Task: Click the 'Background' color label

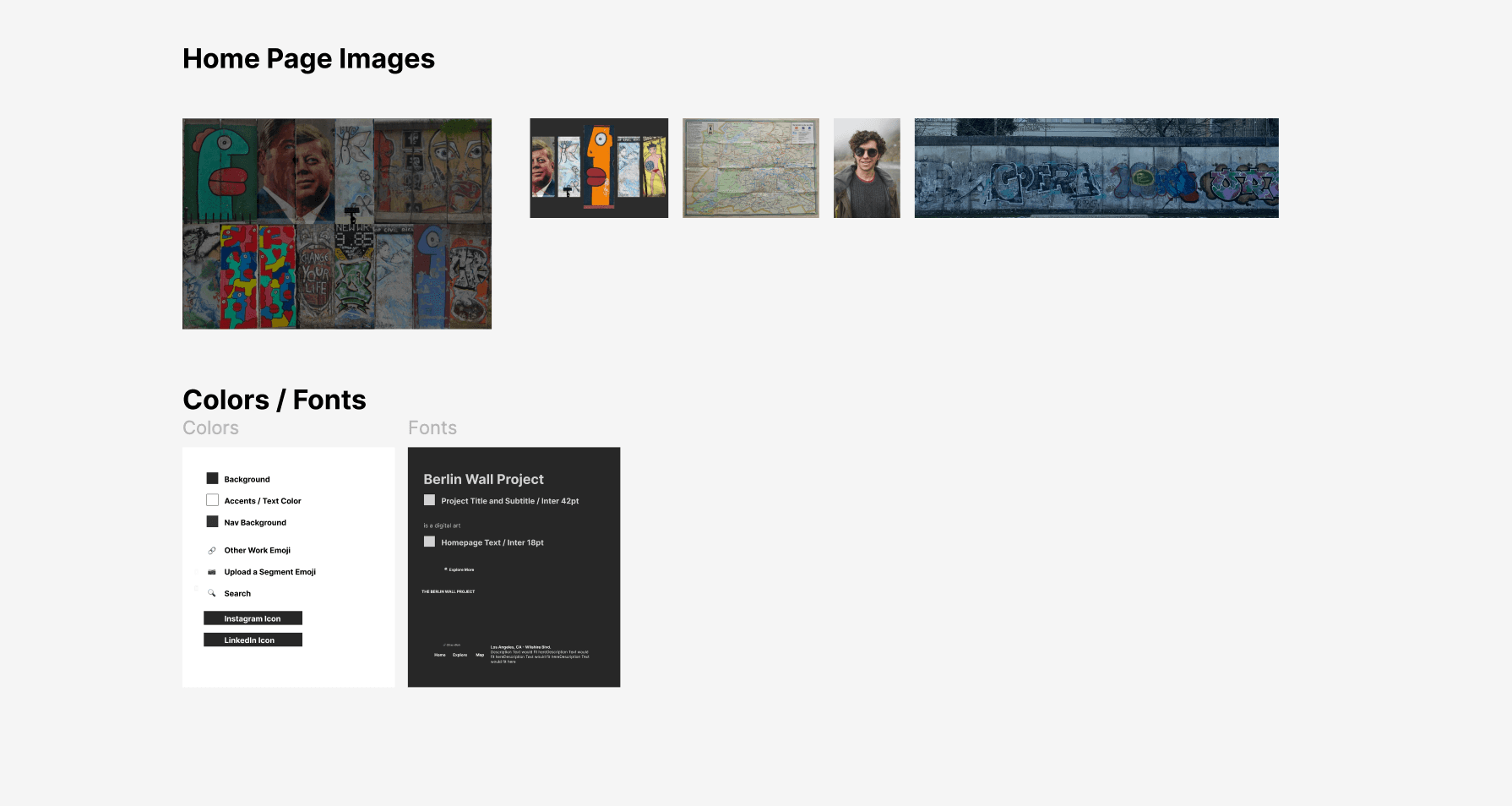Action: [247, 479]
